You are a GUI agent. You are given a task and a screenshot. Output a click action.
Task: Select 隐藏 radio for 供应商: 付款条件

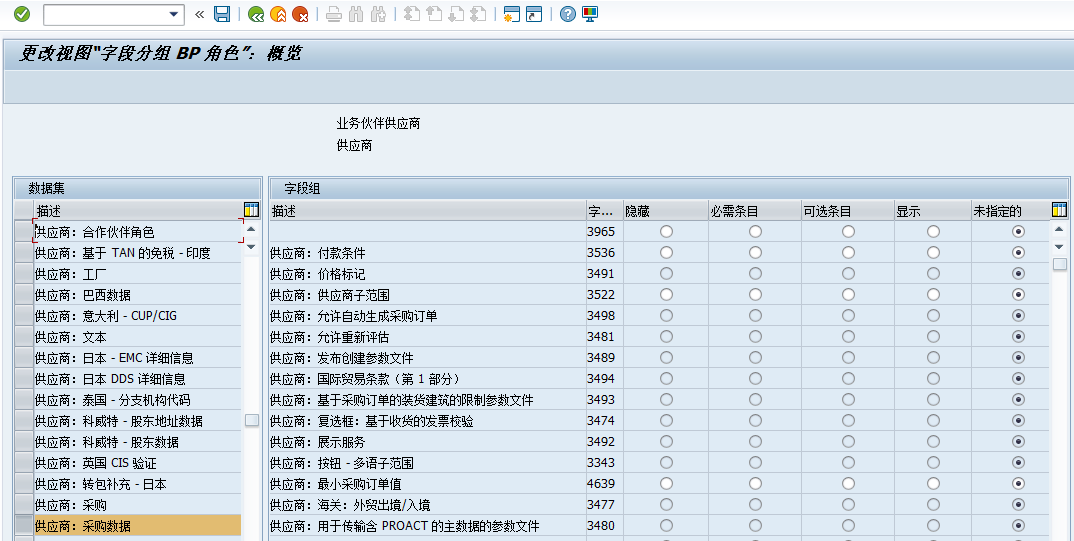point(666,253)
